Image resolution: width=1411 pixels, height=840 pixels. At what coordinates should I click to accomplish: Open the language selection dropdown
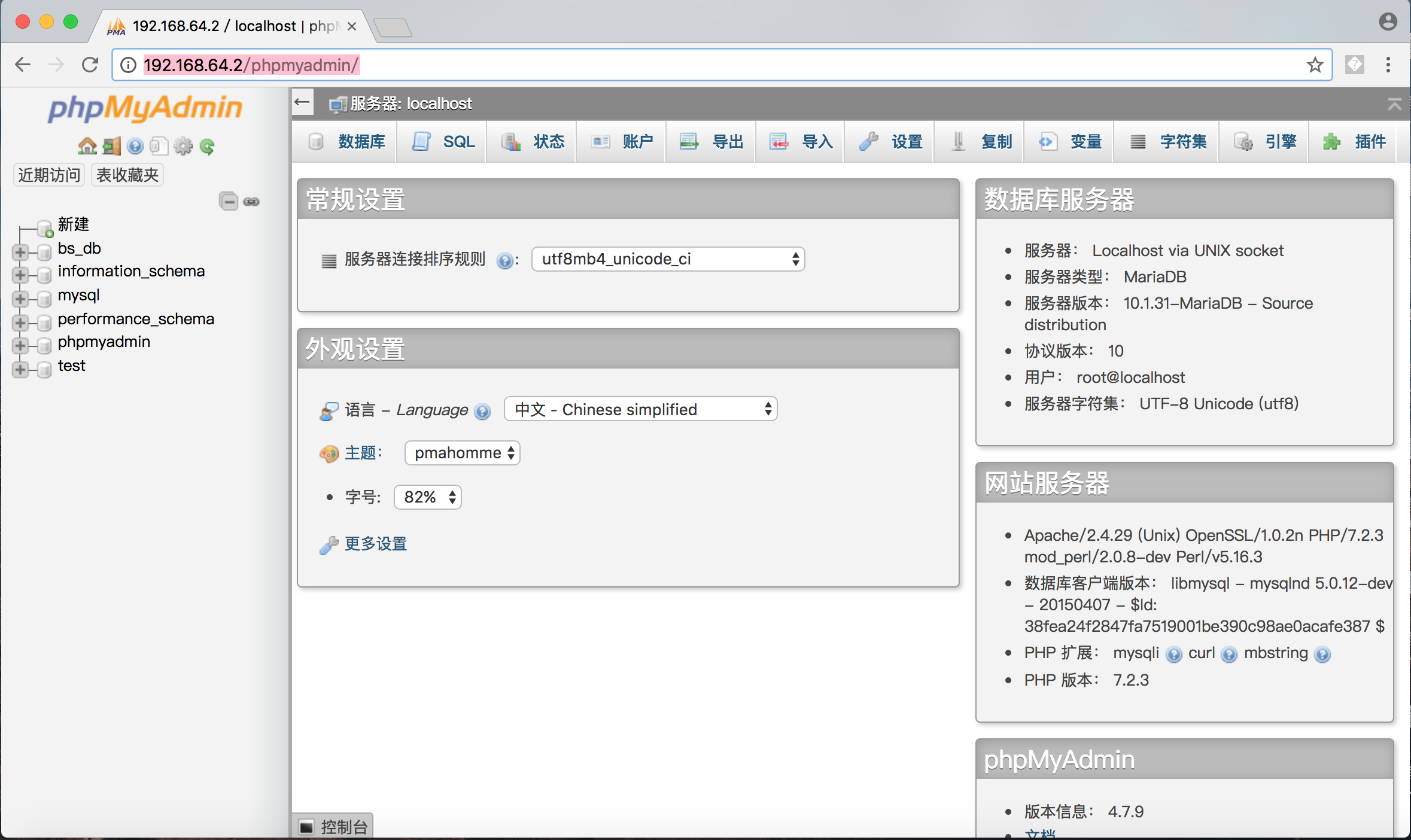(640, 409)
